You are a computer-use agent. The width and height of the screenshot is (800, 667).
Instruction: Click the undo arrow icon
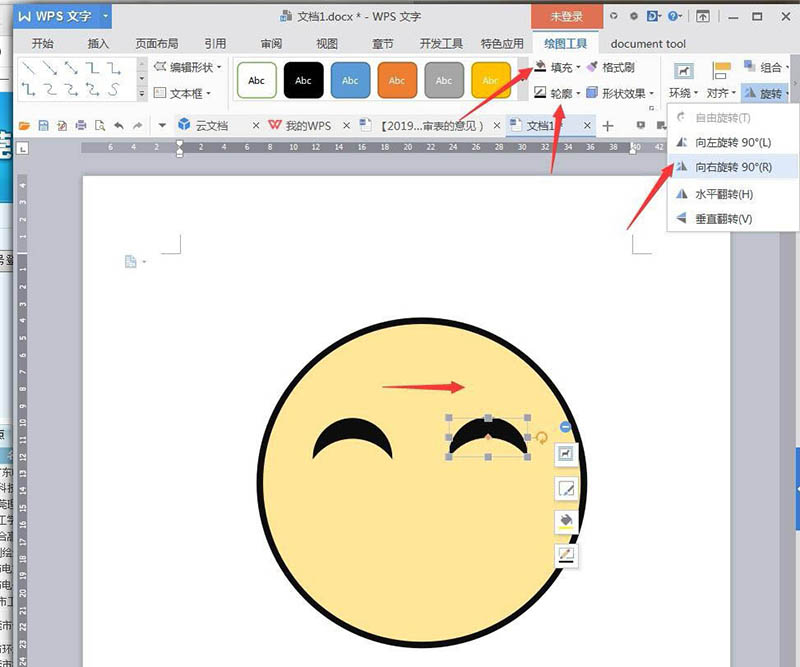tap(119, 126)
